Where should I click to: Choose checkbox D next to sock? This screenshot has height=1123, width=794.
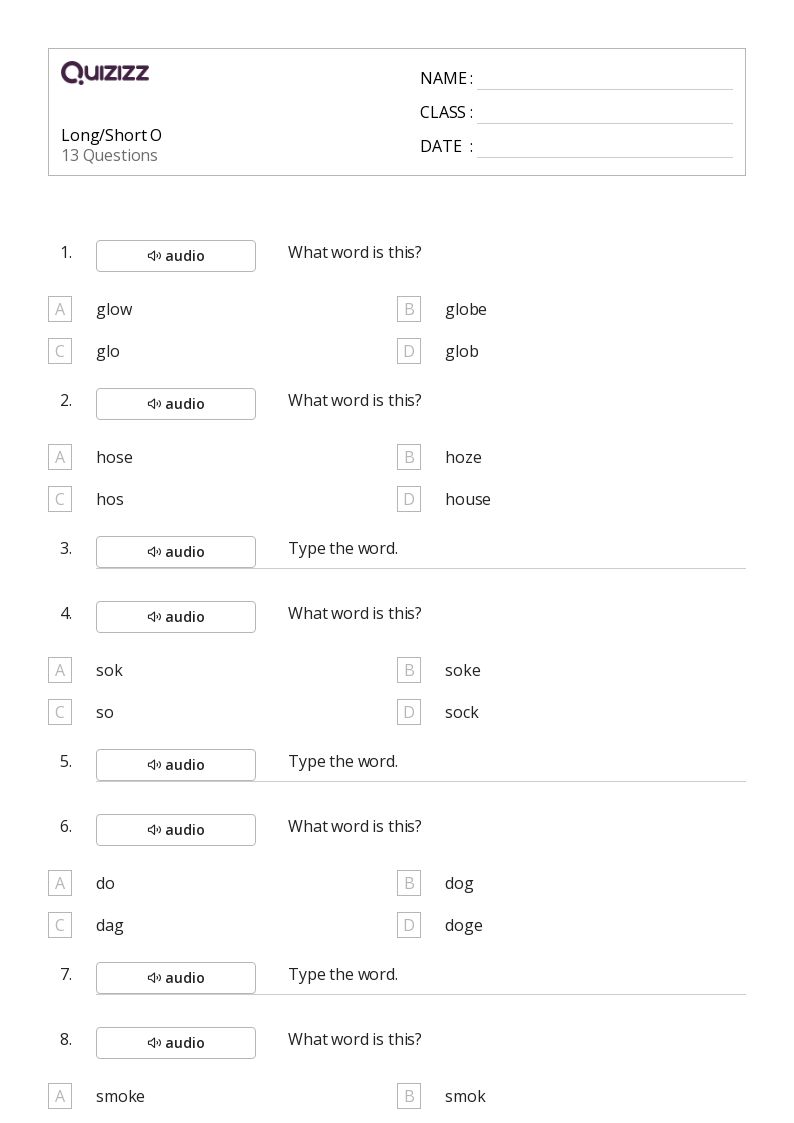pyautogui.click(x=409, y=713)
